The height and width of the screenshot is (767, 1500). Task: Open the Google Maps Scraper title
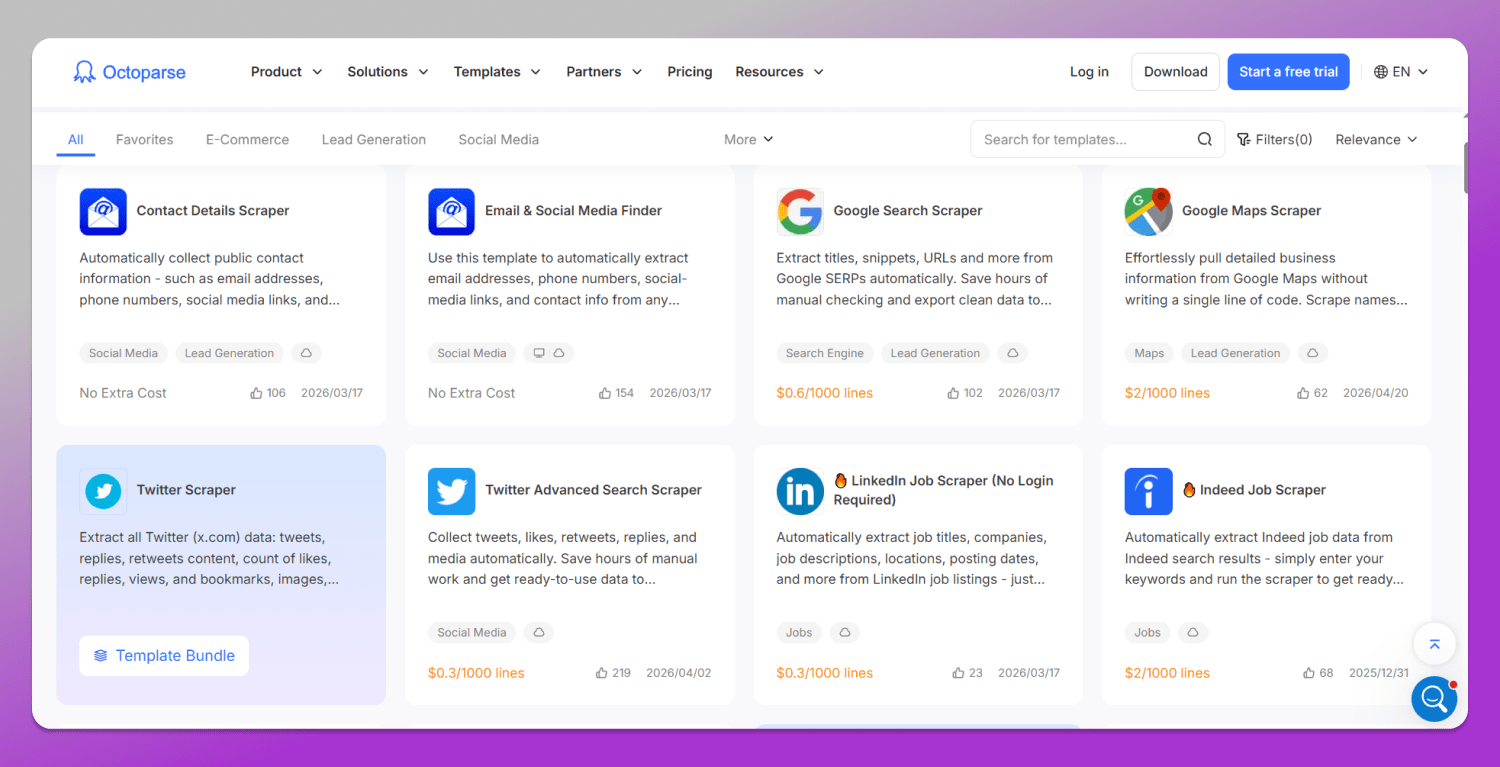[x=1252, y=211]
